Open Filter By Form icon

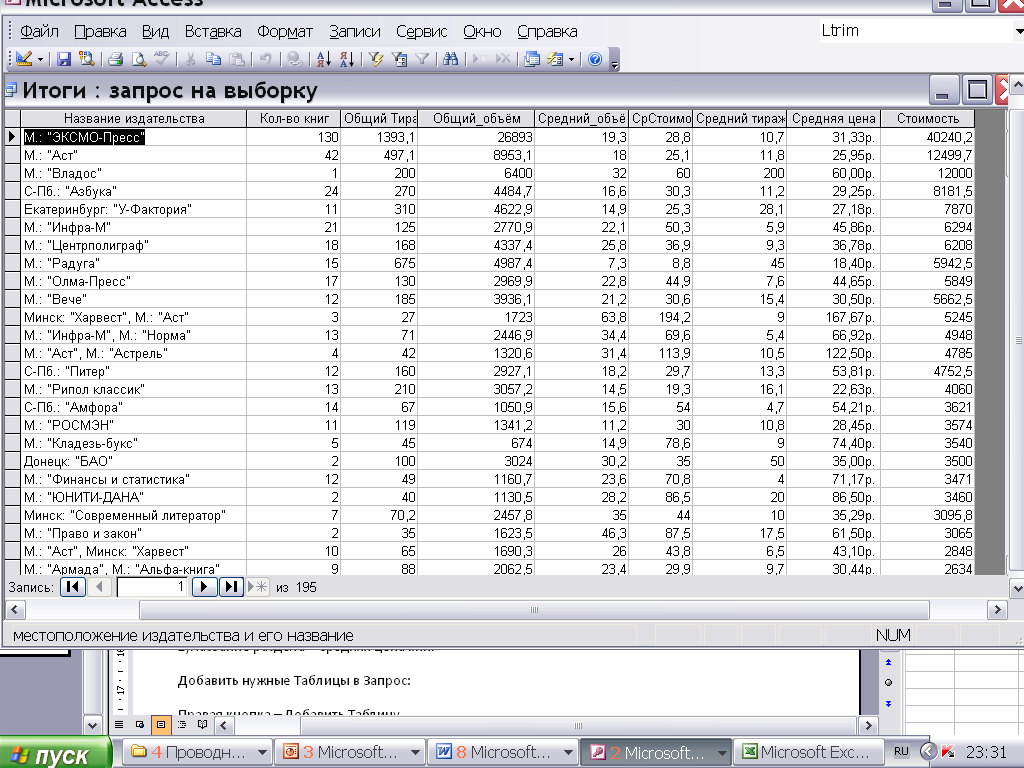399,59
